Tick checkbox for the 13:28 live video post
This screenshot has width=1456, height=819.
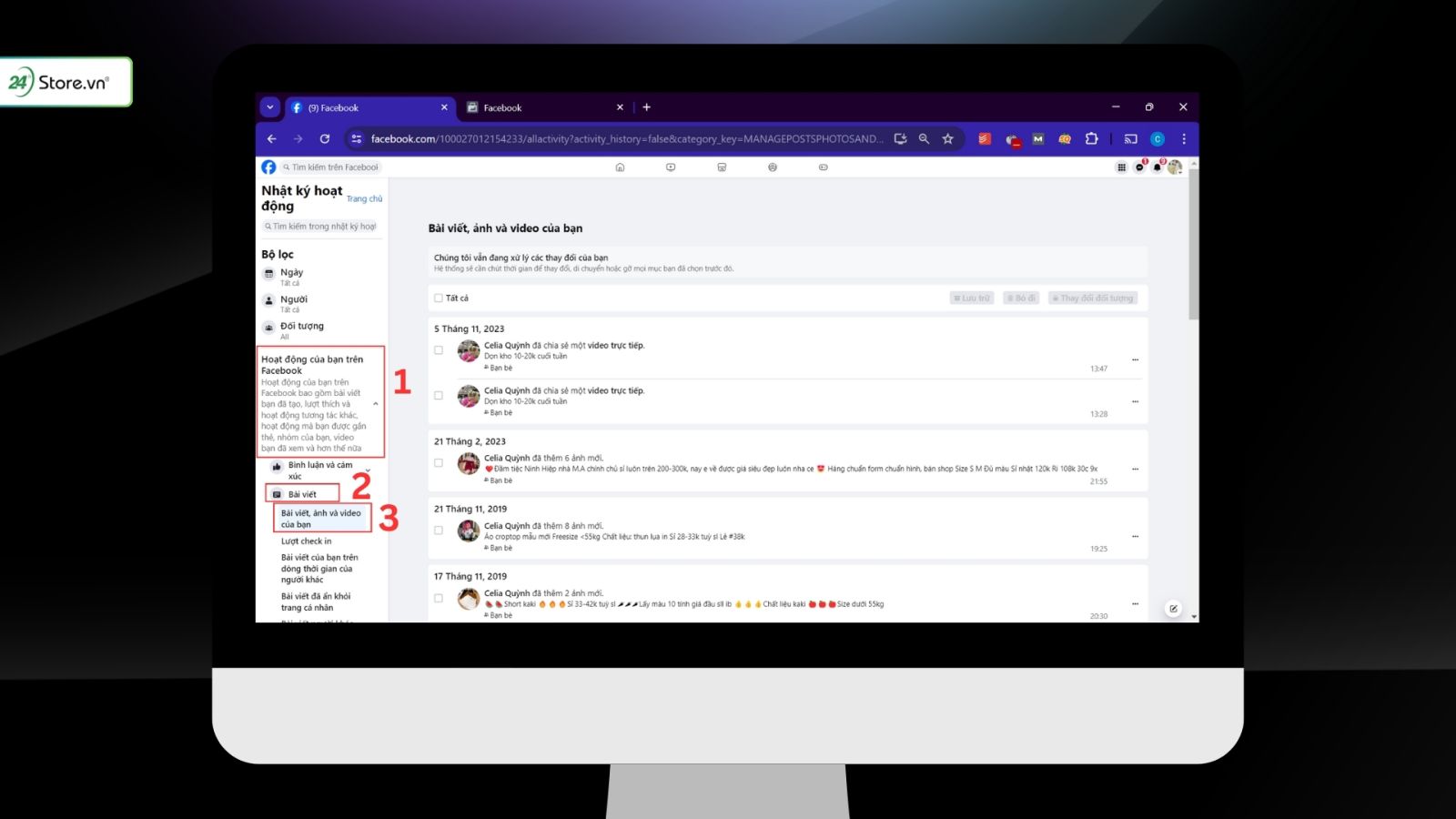(439, 396)
